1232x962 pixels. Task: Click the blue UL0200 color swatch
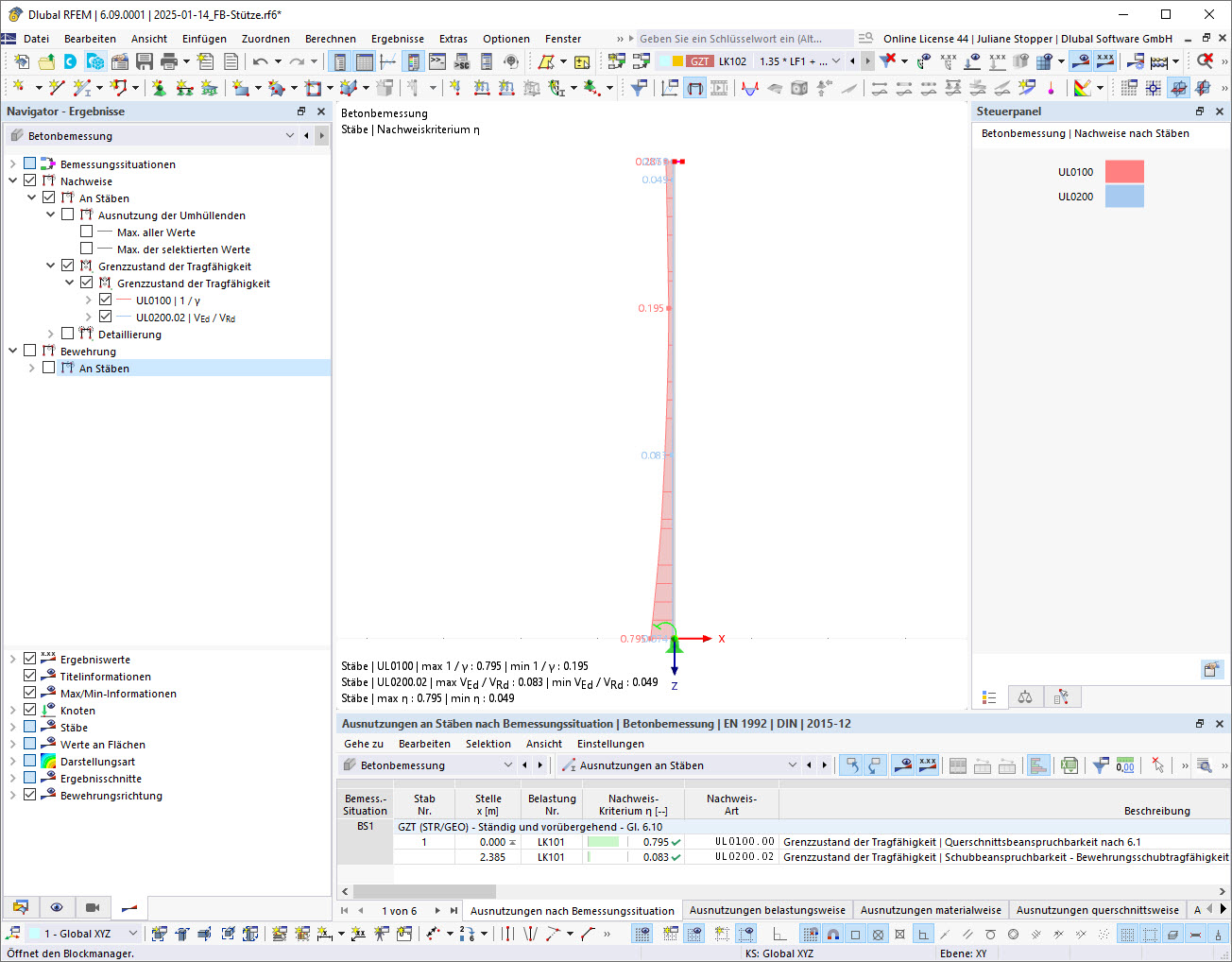pyautogui.click(x=1124, y=197)
